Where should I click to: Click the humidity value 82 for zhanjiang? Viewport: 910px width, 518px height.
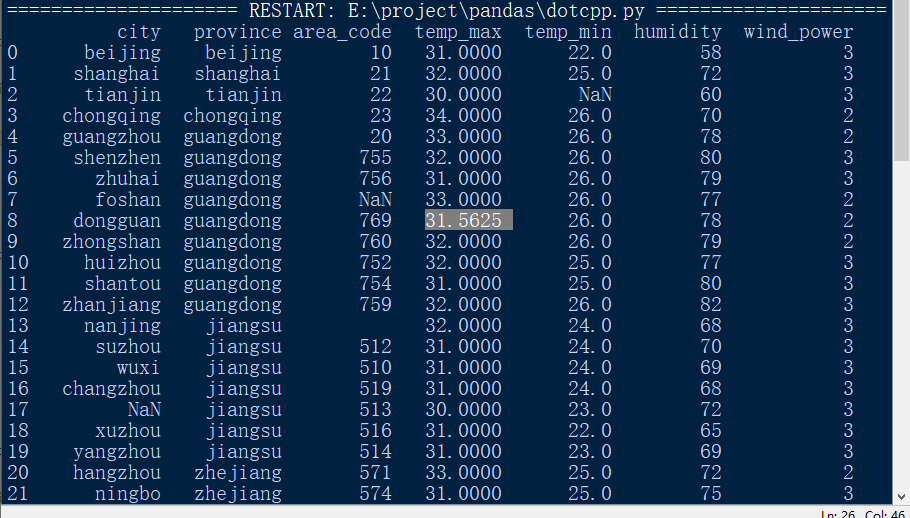[710, 304]
